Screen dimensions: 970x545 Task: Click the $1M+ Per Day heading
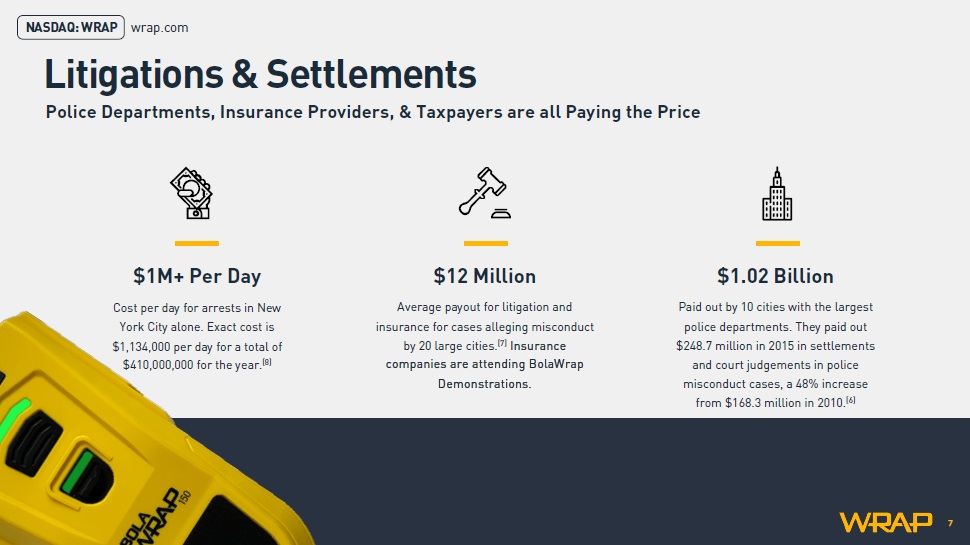tap(197, 276)
